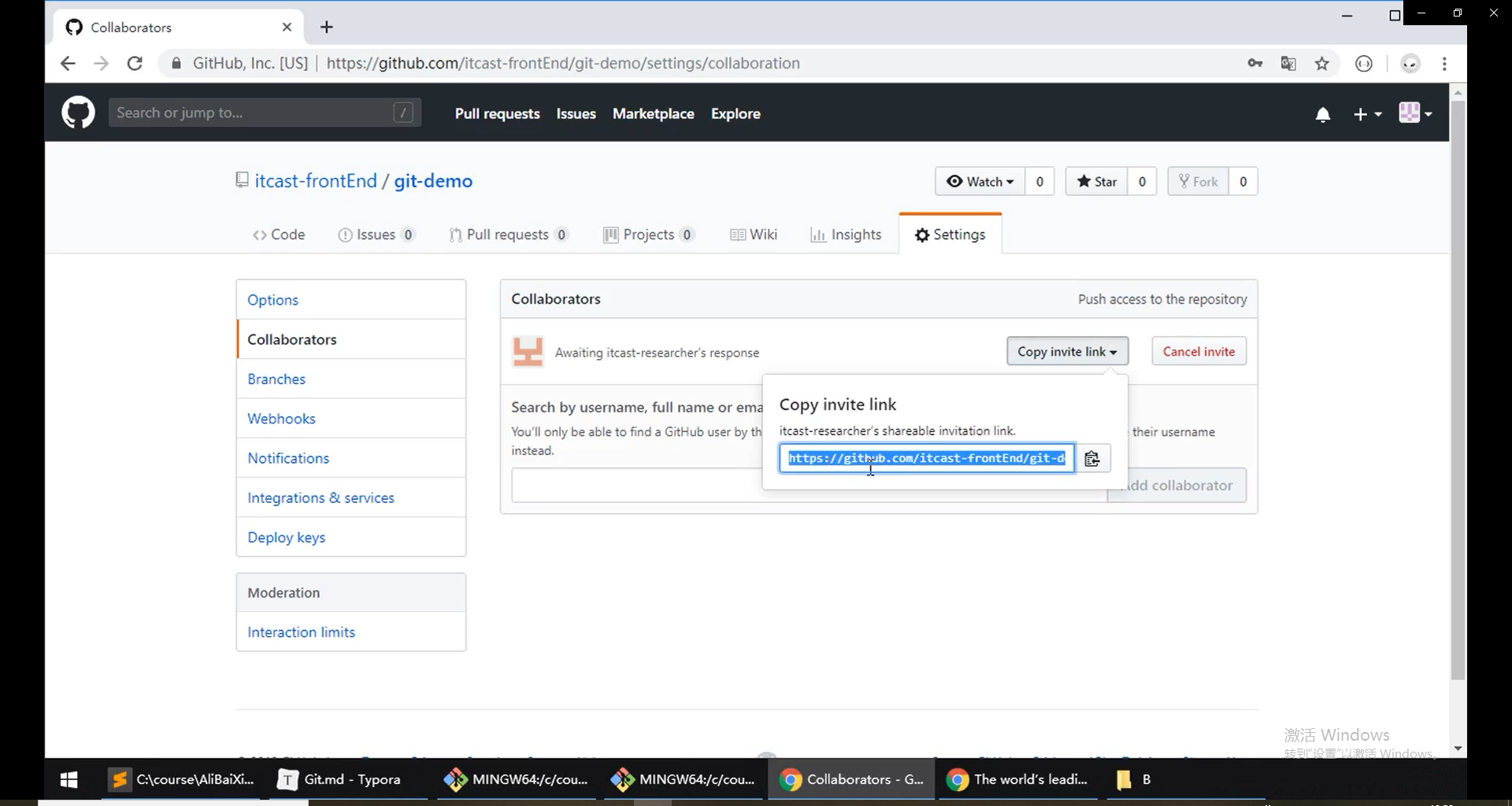Open the notification bell
This screenshot has width=1512, height=806.
click(x=1322, y=114)
